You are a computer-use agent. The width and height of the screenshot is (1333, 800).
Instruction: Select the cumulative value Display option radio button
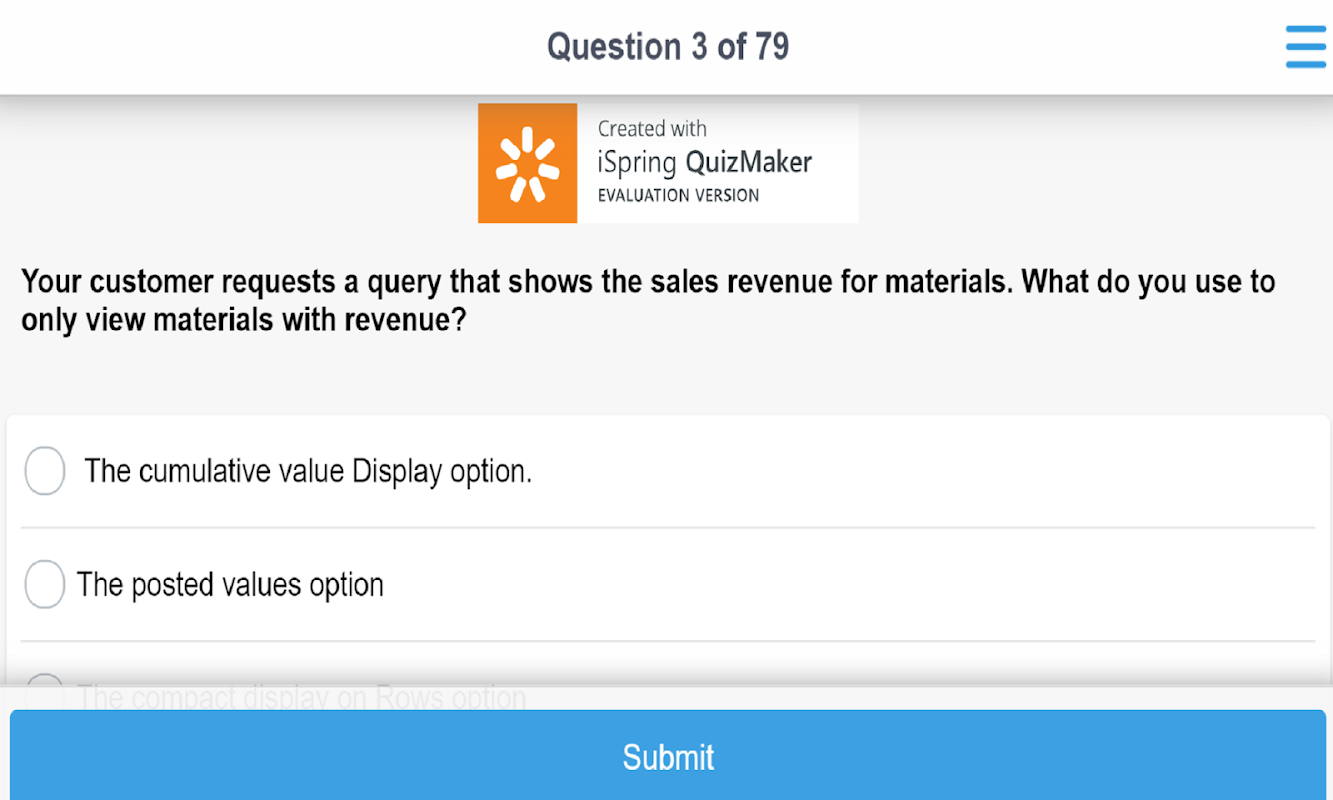point(45,471)
